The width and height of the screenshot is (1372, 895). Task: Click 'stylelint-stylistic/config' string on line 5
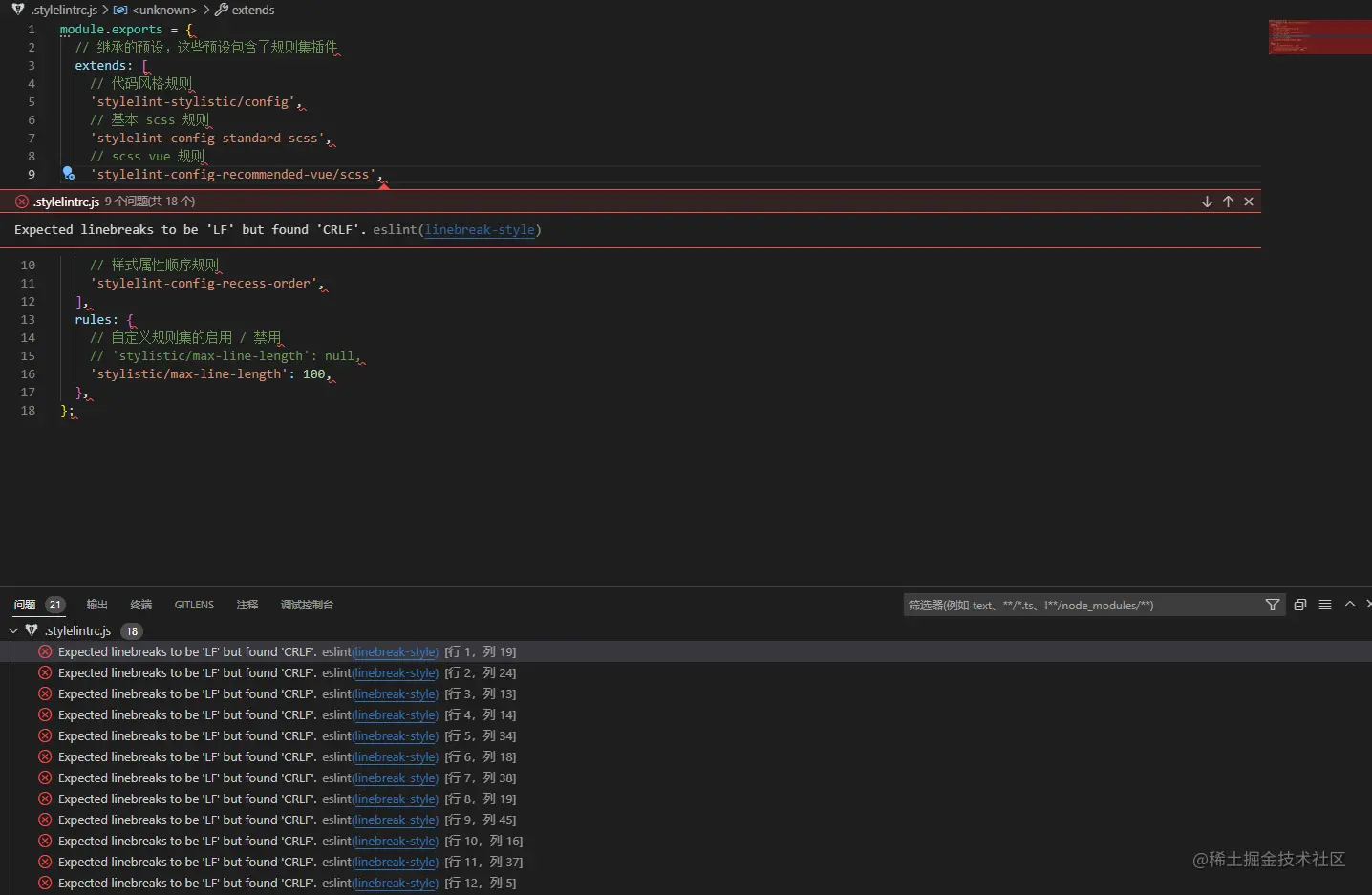click(193, 101)
